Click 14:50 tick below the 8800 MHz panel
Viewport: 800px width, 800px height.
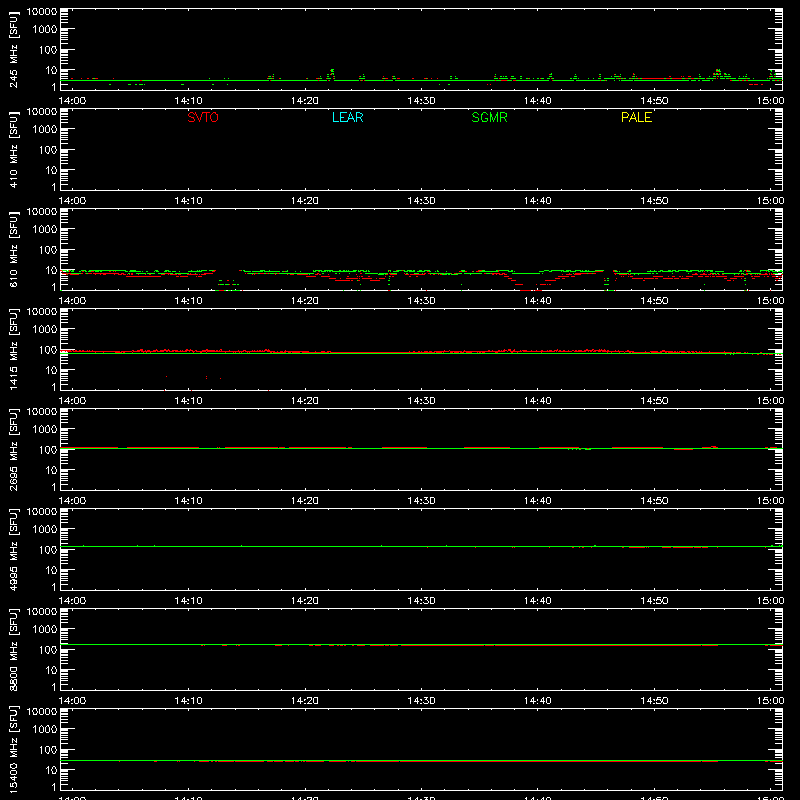(x=654, y=701)
